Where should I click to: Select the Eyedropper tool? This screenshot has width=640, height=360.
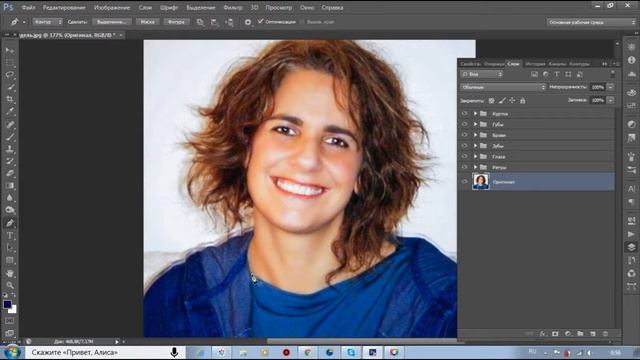[x=10, y=111]
